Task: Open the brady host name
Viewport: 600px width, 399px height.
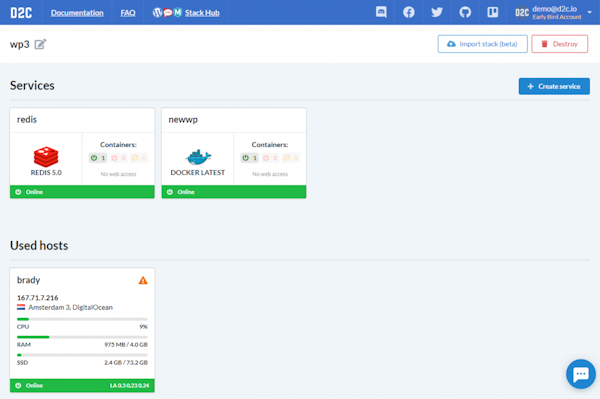Action: click(x=28, y=280)
